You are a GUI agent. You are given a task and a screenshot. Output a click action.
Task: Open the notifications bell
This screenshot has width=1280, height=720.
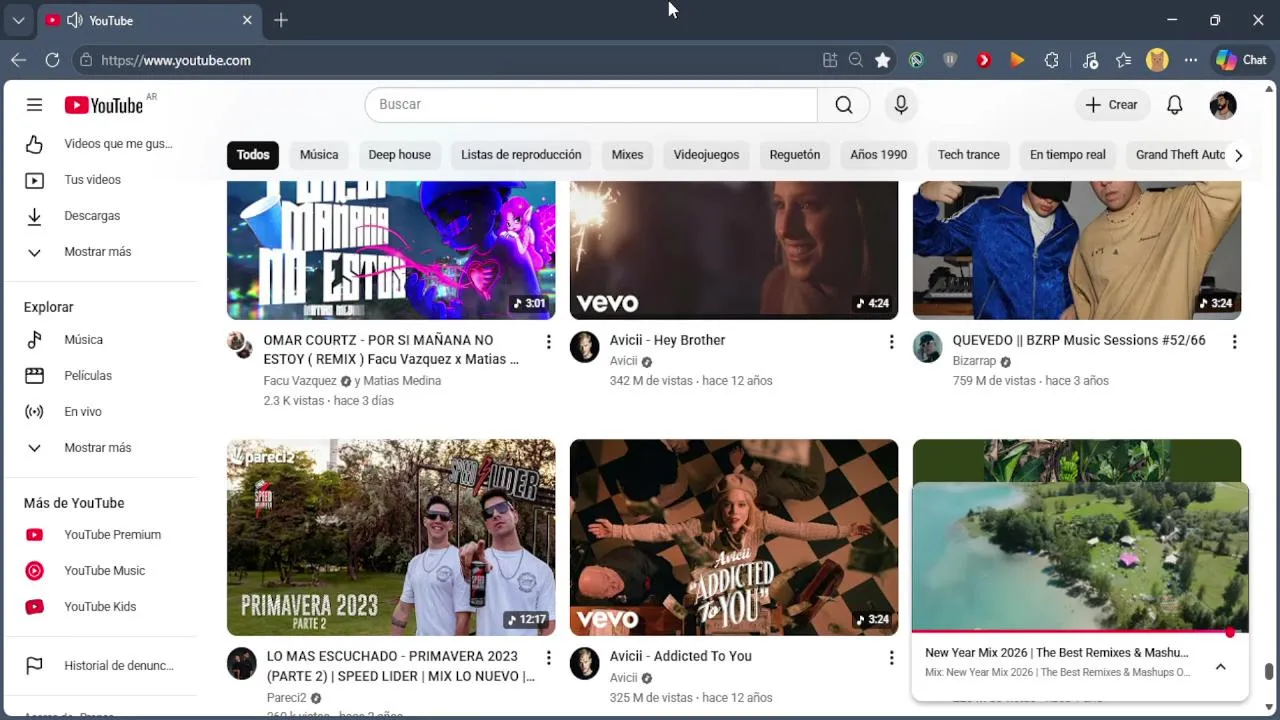pos(1175,105)
